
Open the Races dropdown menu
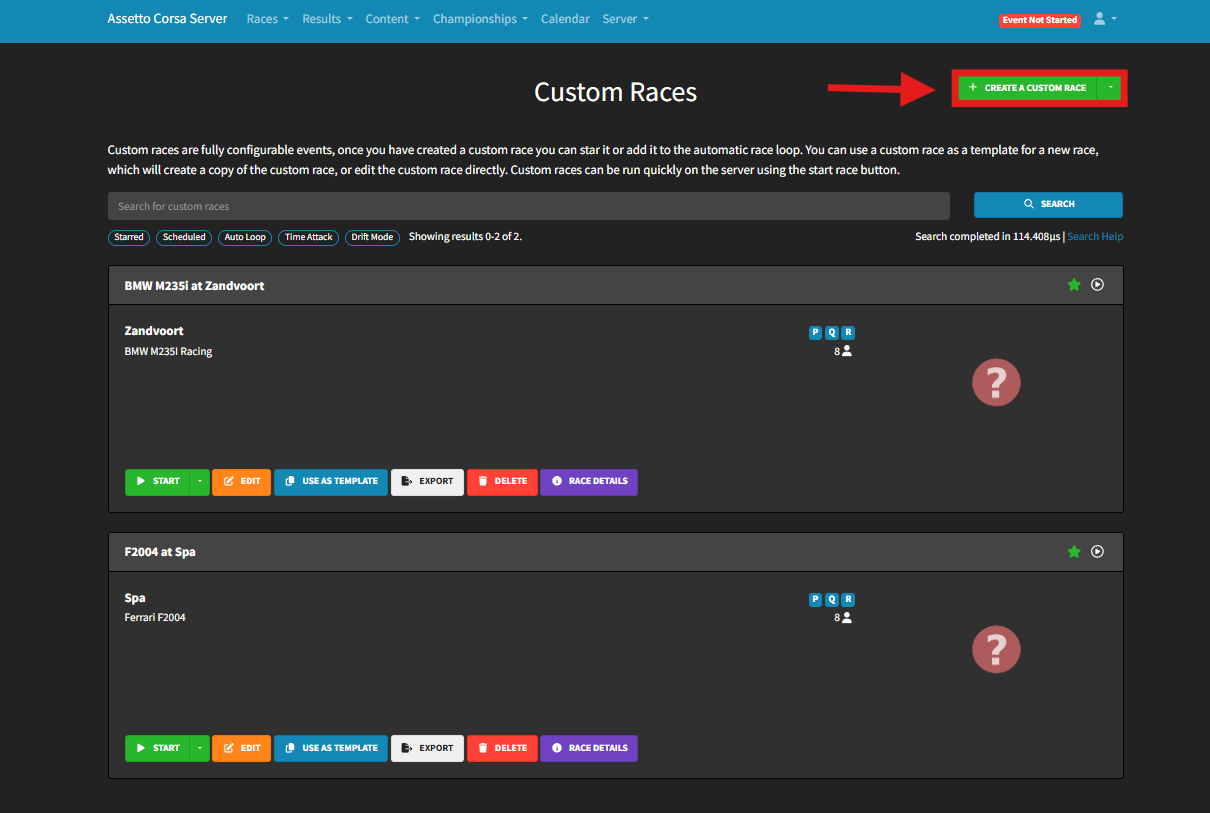[x=268, y=19]
